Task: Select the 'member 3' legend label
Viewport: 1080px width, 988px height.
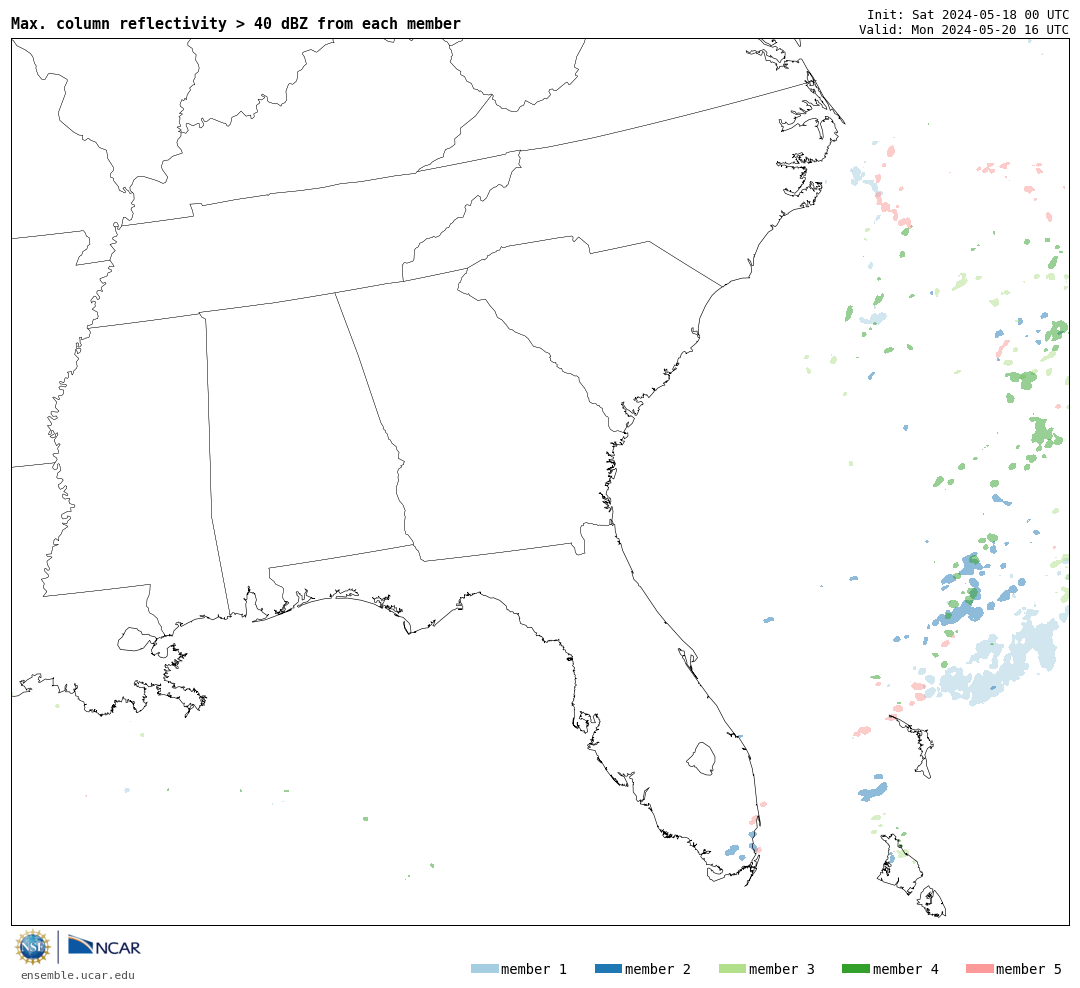Action: click(x=782, y=969)
